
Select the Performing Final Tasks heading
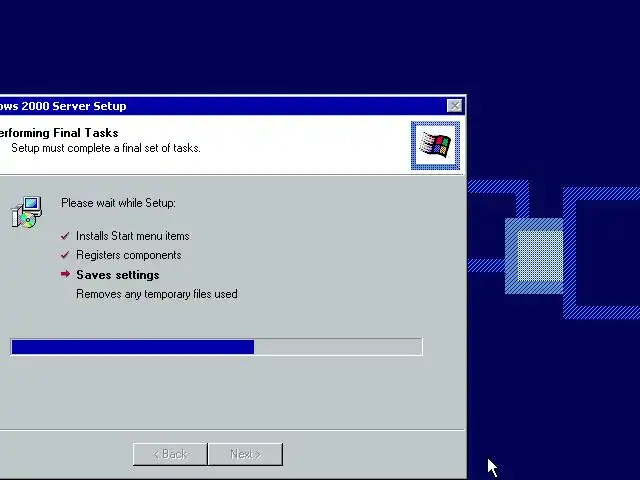tap(59, 133)
